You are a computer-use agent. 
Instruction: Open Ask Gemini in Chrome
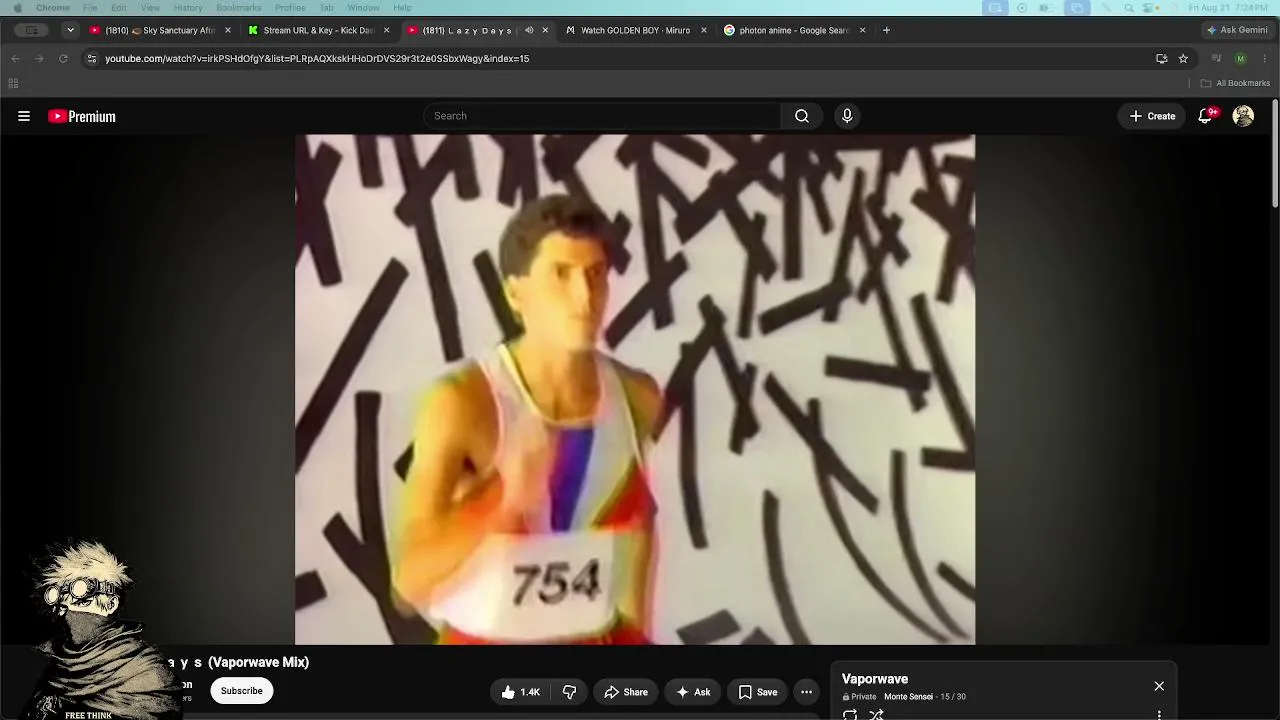point(1237,30)
